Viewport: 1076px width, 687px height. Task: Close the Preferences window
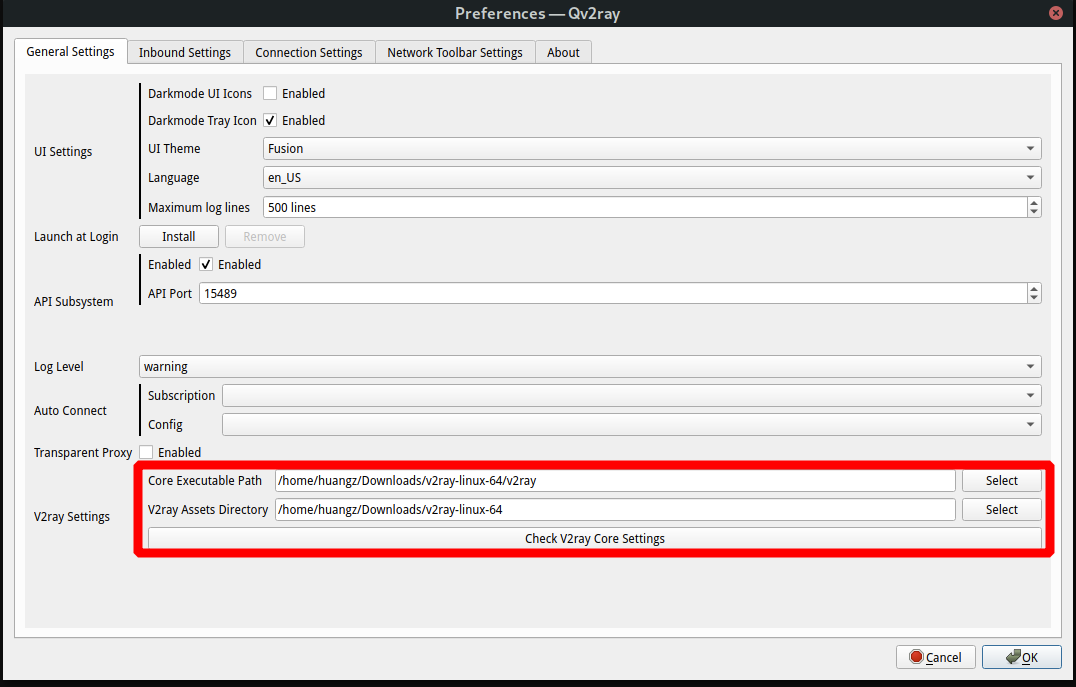(1055, 13)
